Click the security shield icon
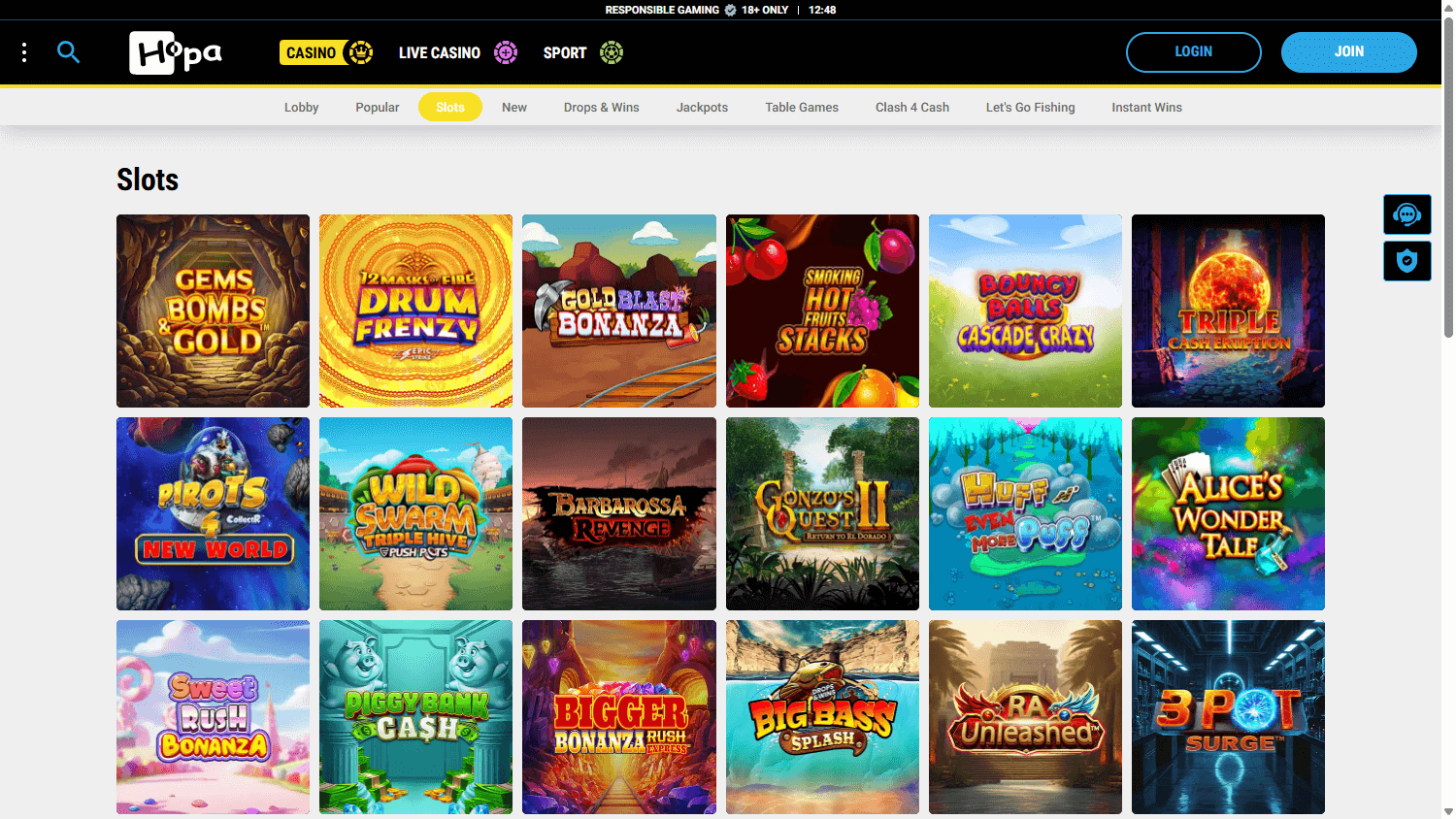The image size is (1456, 819). point(1407,260)
